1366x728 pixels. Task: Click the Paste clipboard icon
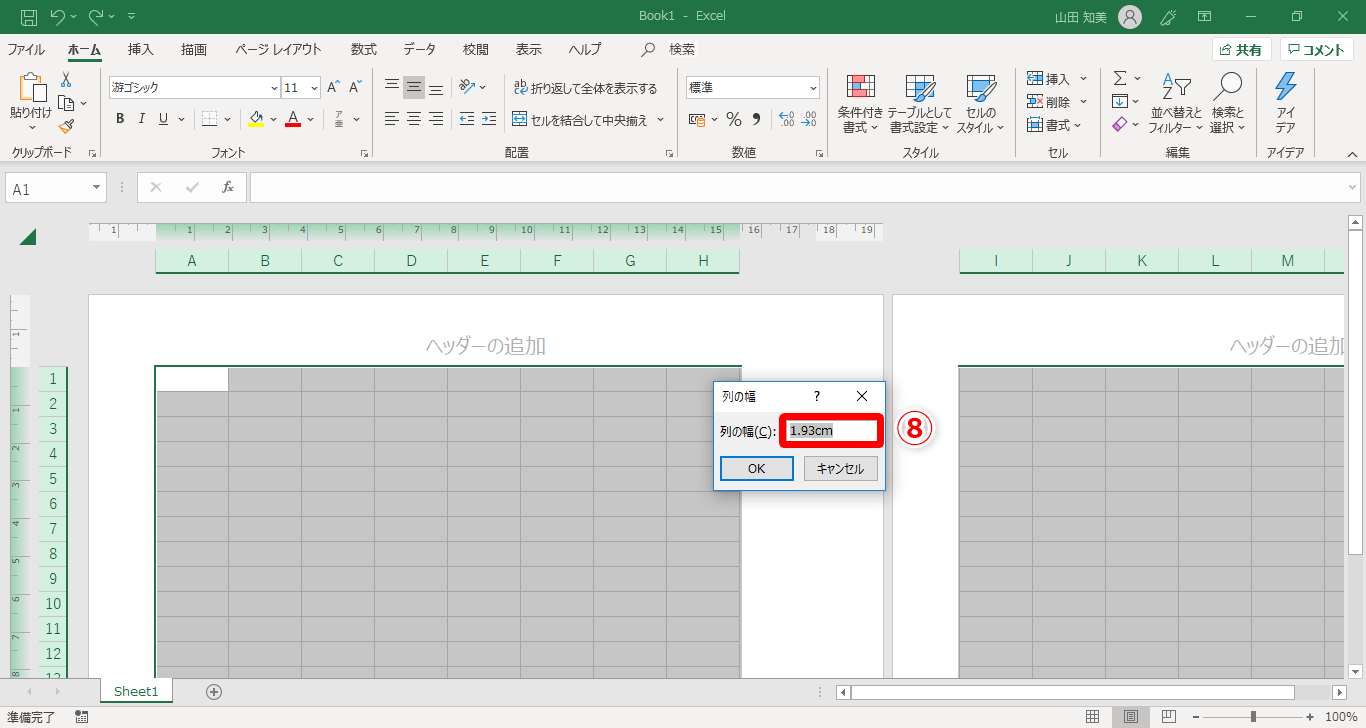[x=31, y=88]
